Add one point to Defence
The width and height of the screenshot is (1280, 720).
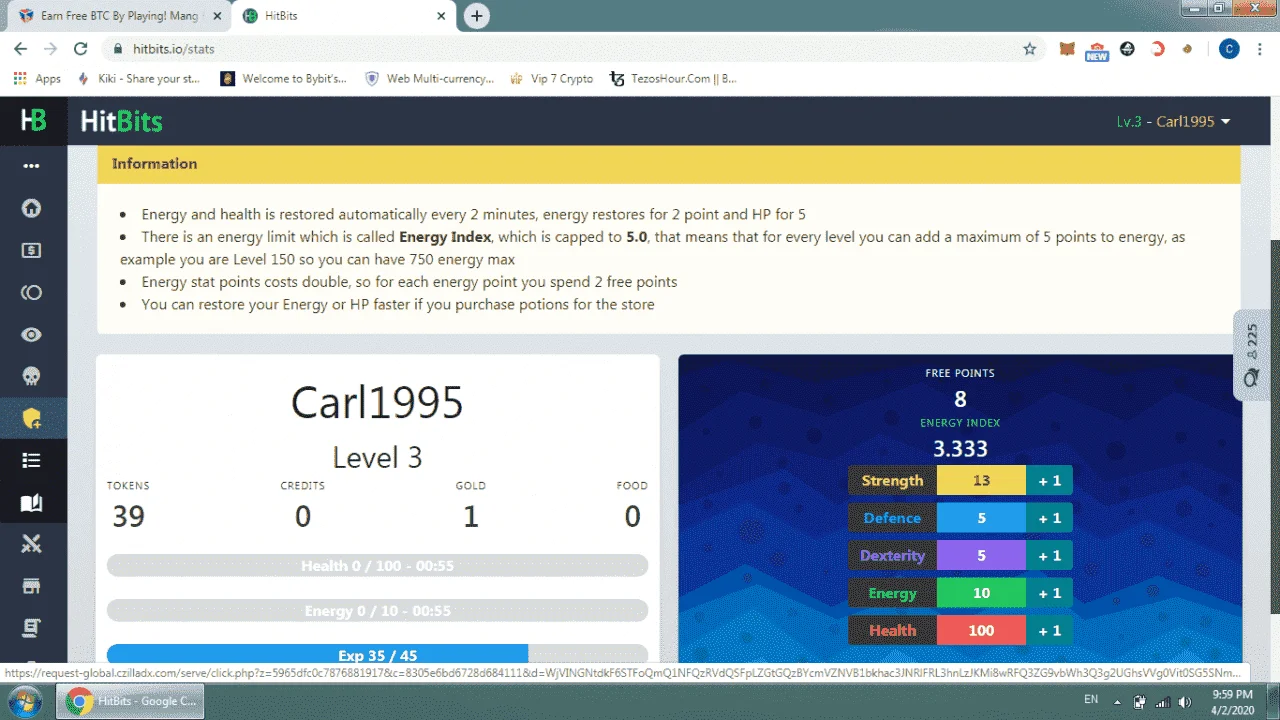(x=1049, y=518)
